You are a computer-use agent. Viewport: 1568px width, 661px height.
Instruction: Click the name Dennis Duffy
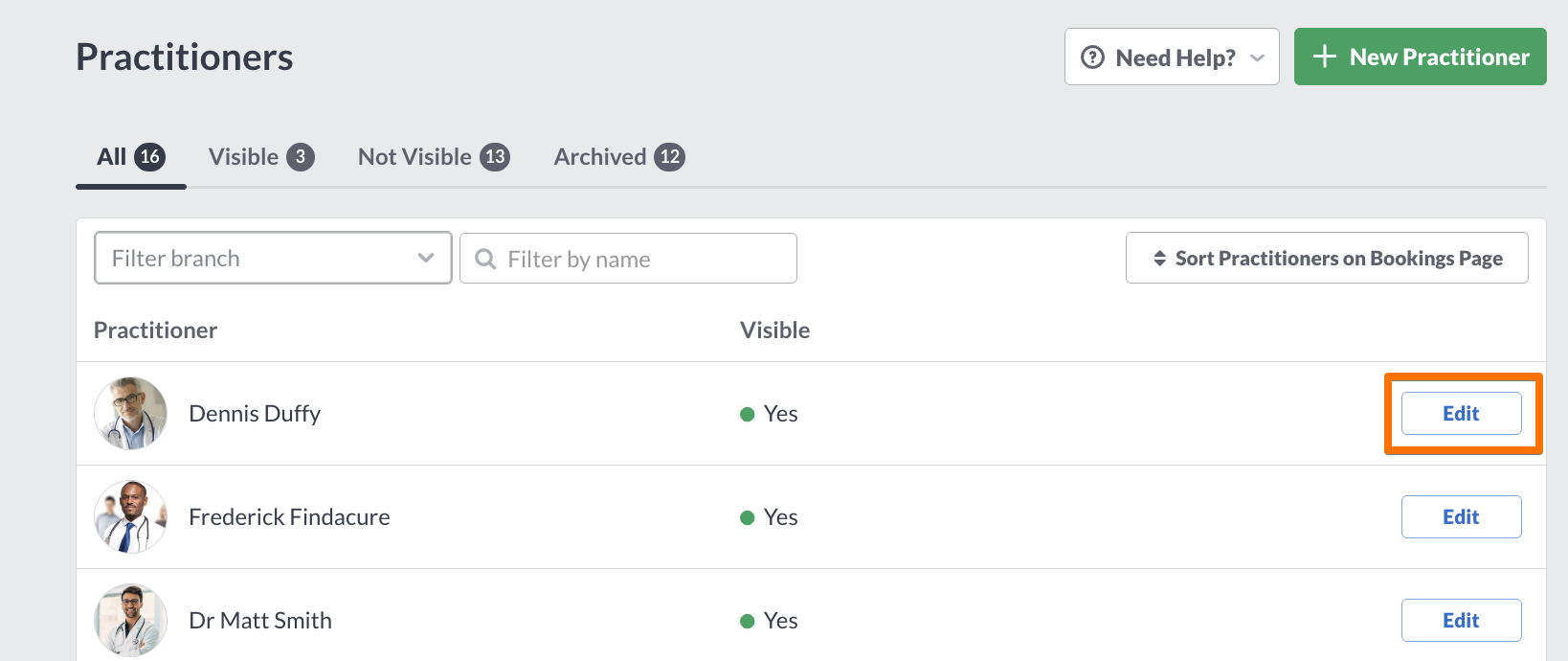click(255, 414)
